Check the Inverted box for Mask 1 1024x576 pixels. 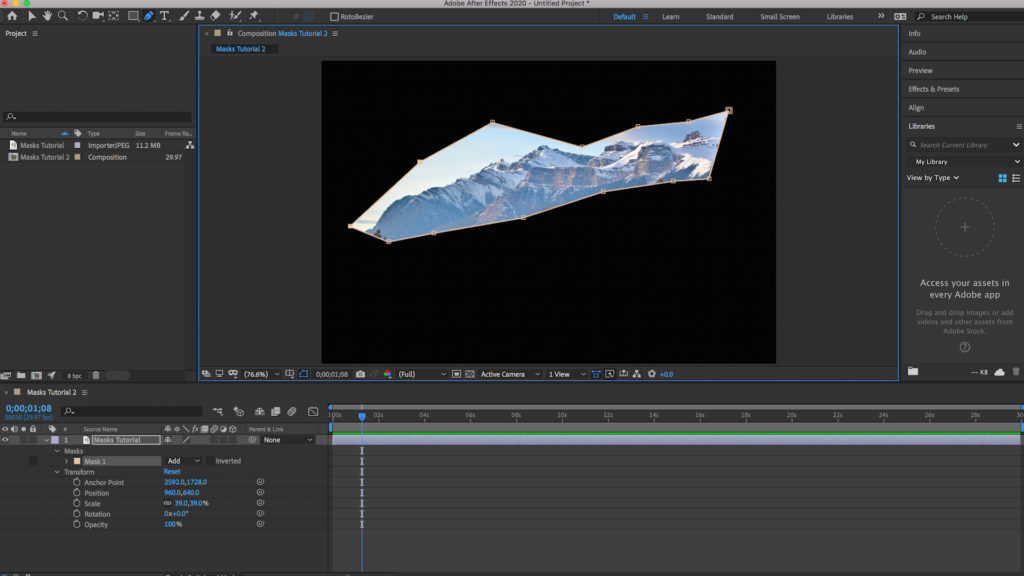tap(210, 461)
